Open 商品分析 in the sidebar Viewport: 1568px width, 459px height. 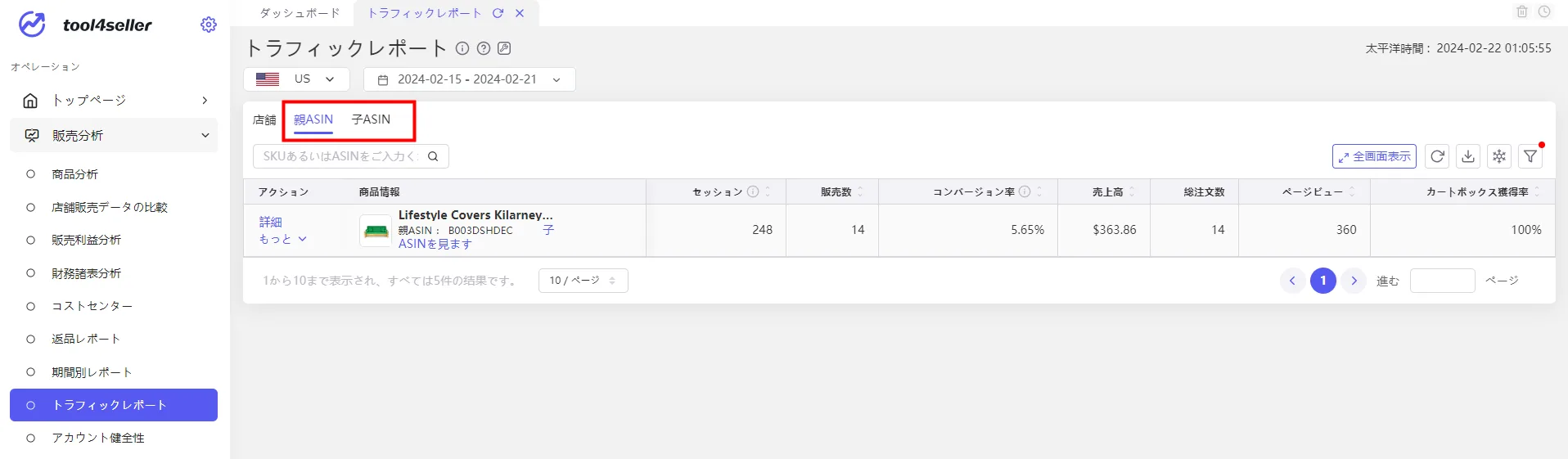pos(74,174)
